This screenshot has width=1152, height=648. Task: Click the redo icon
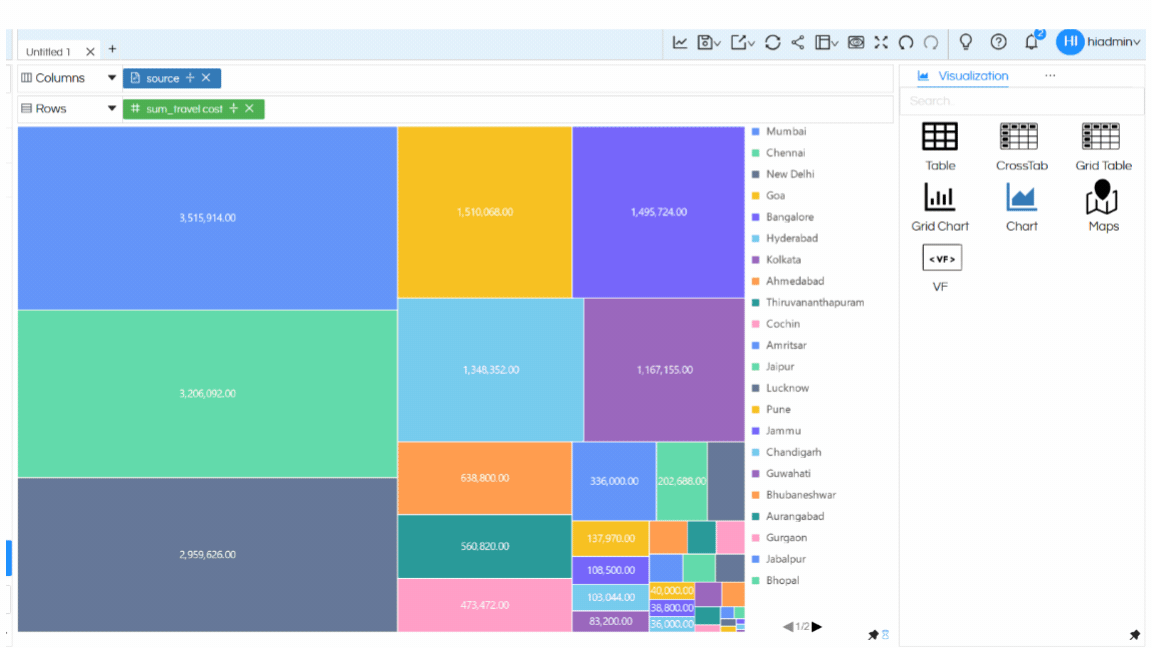[x=931, y=43]
